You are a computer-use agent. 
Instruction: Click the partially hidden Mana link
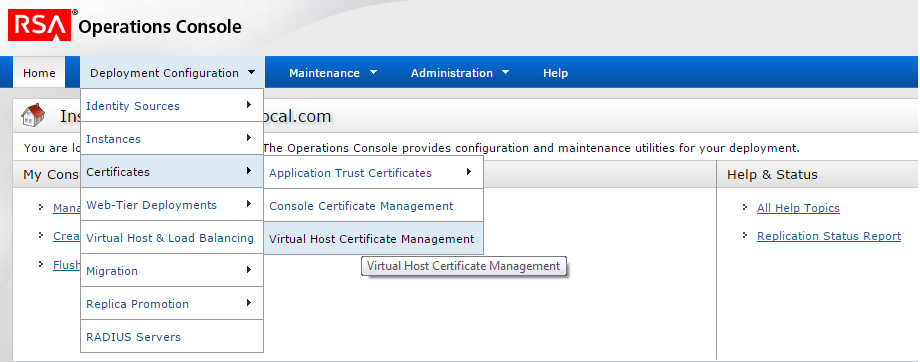66,208
